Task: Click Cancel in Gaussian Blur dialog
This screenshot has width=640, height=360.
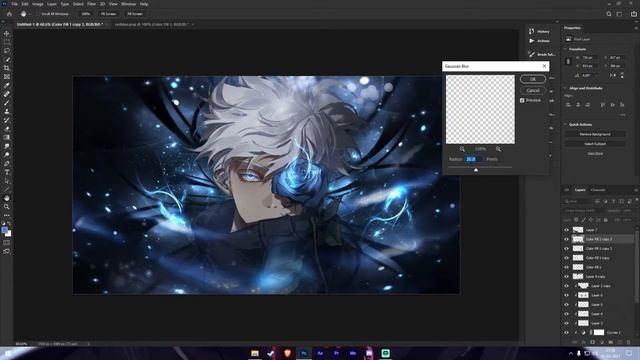Action: click(533, 91)
